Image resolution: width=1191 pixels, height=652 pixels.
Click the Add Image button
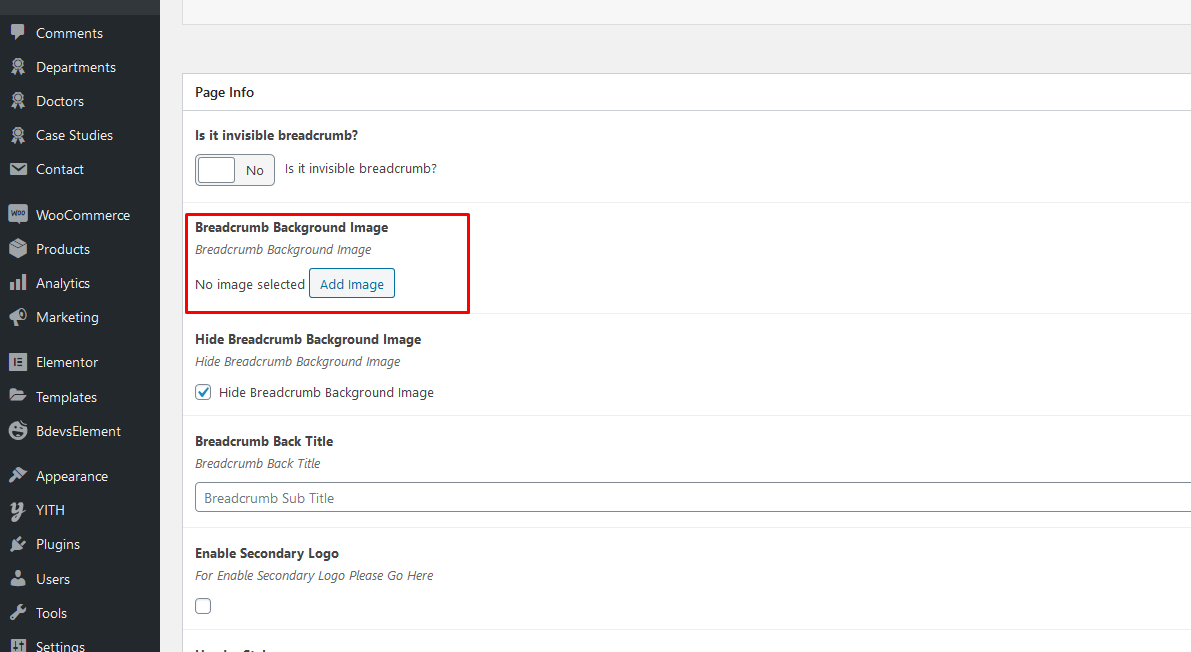[352, 284]
